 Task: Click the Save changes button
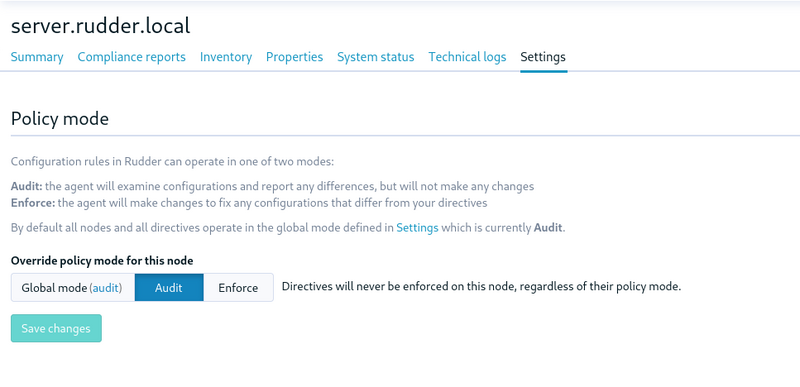56,328
